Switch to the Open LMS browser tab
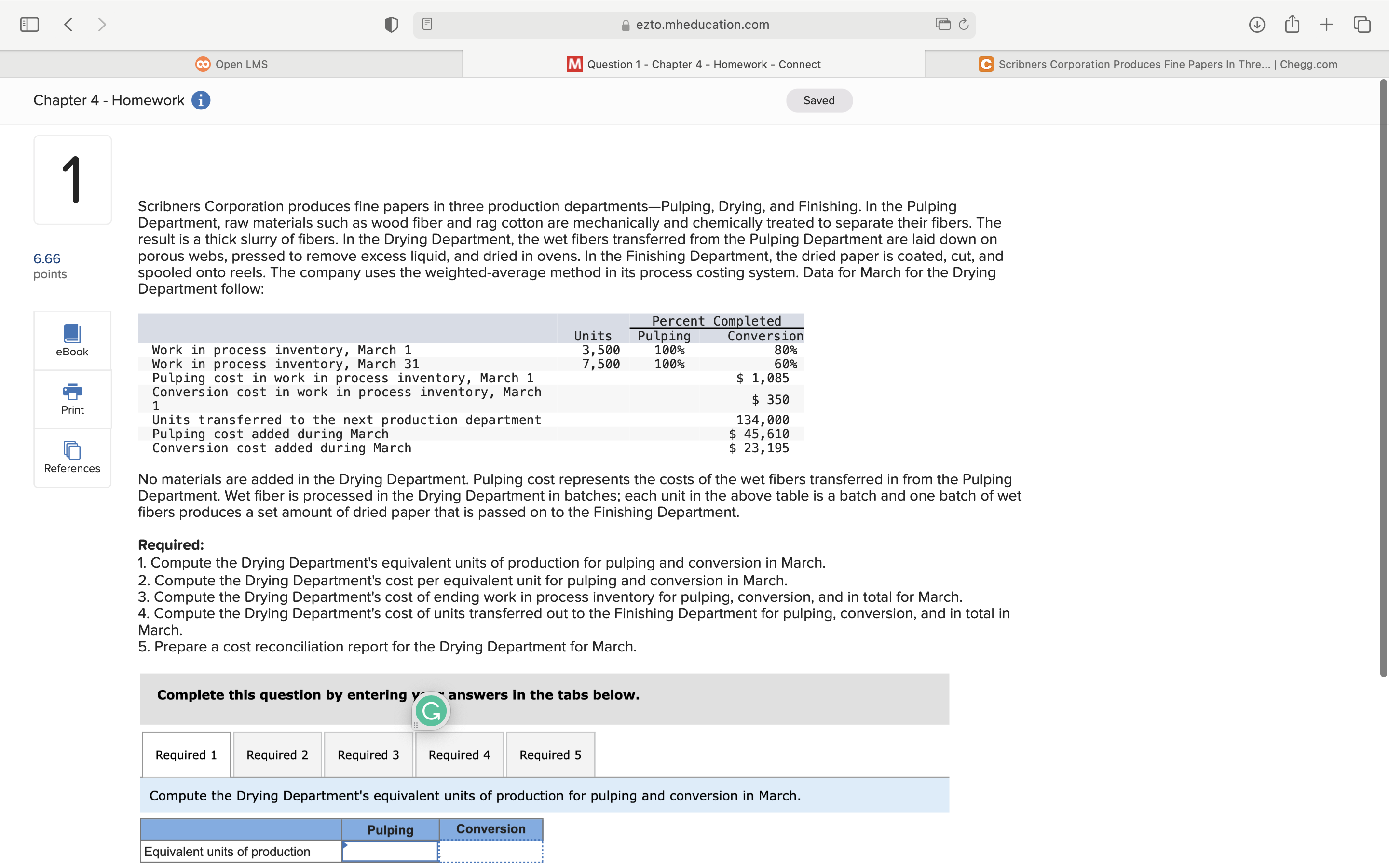Image resolution: width=1389 pixels, height=868 pixels. (231, 64)
